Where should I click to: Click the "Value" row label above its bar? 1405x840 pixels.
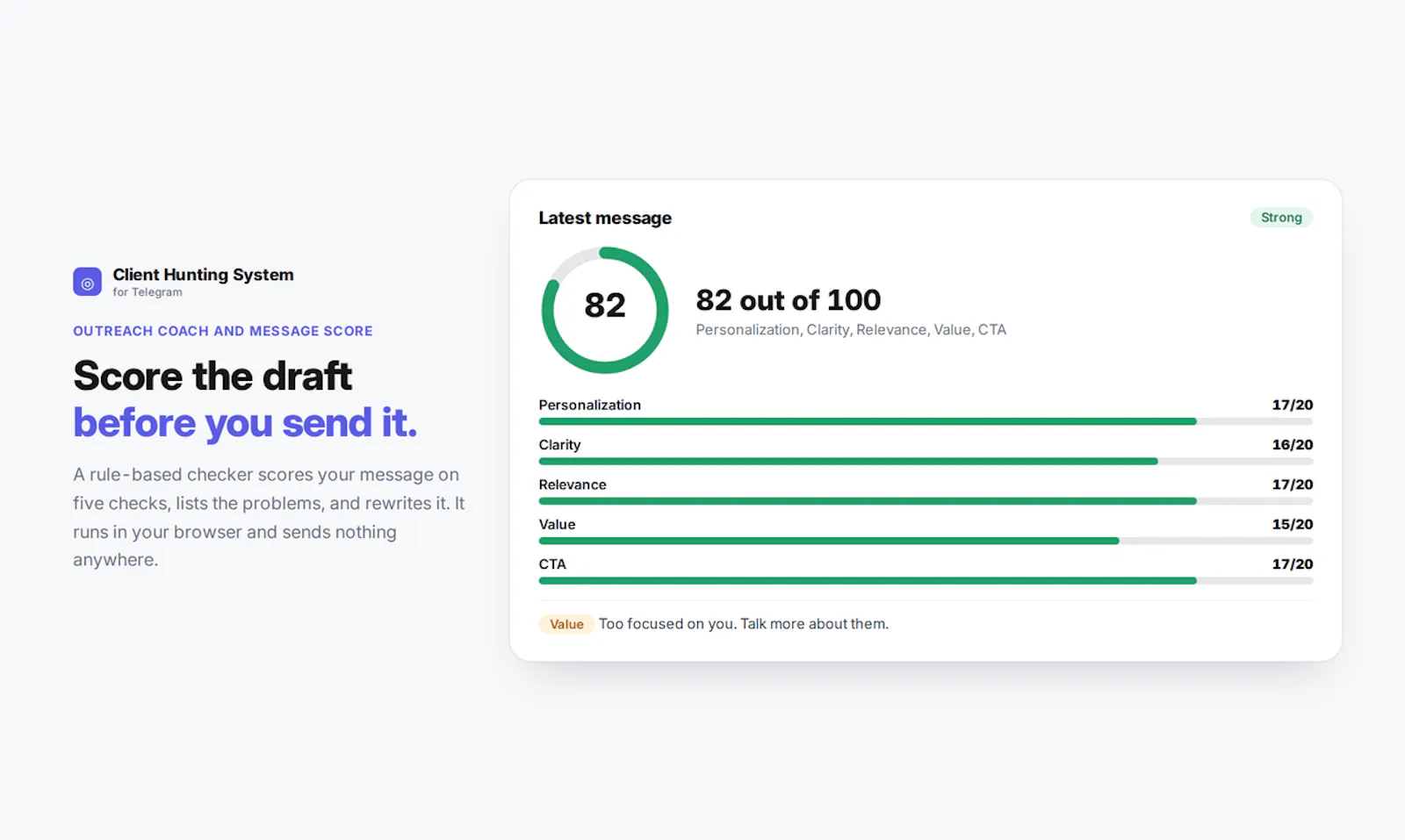pos(557,524)
